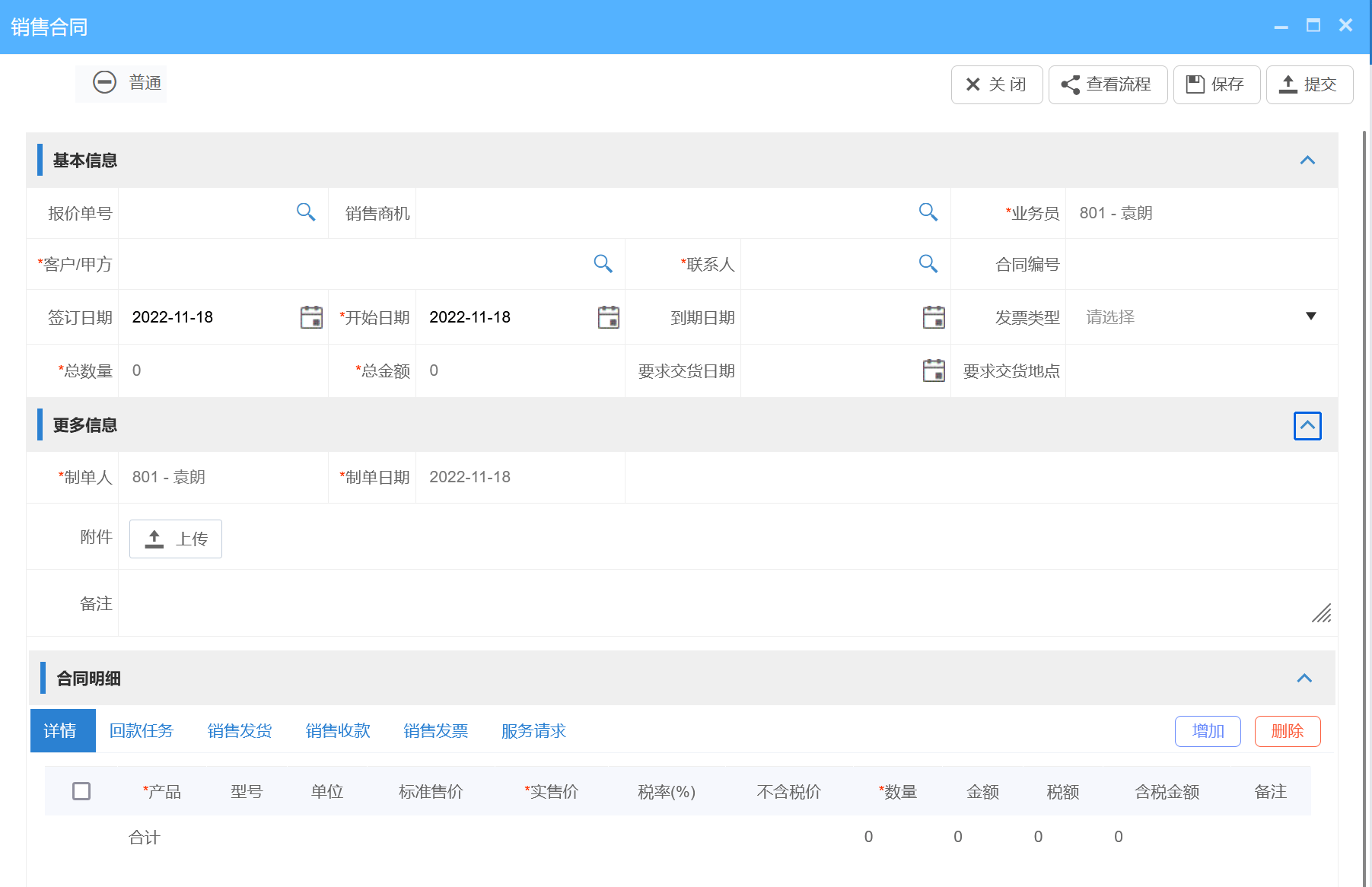Image resolution: width=1372 pixels, height=887 pixels.
Task: Switch to the 回款任务 tab
Action: [142, 730]
